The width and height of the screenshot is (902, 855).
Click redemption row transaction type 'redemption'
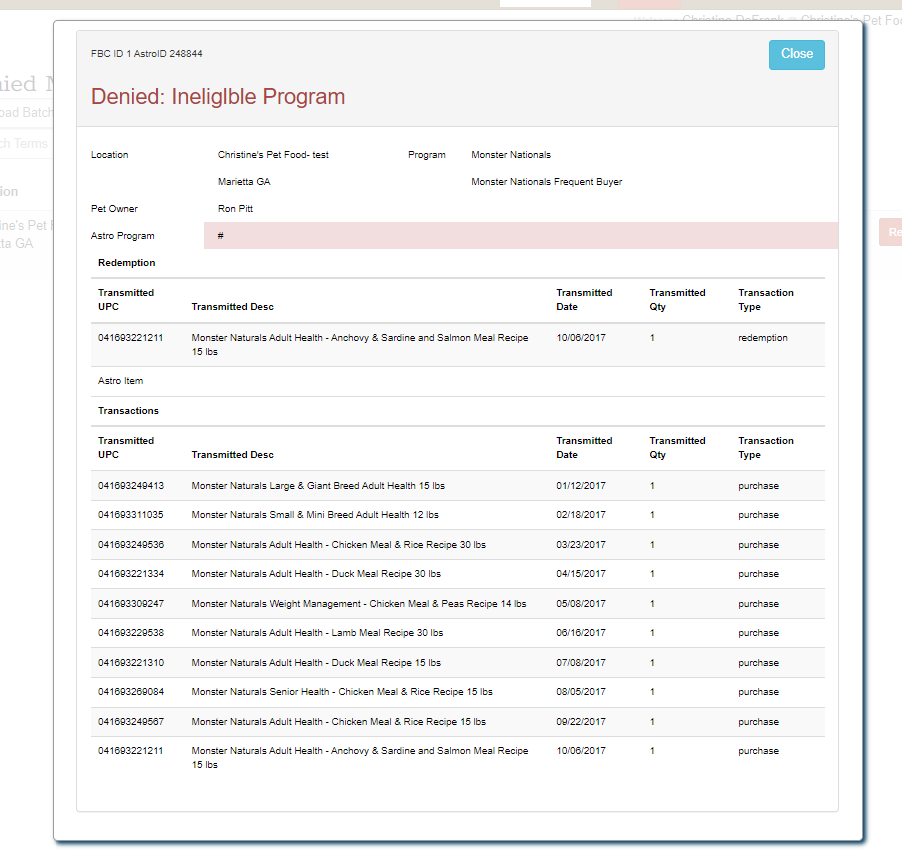tap(763, 338)
